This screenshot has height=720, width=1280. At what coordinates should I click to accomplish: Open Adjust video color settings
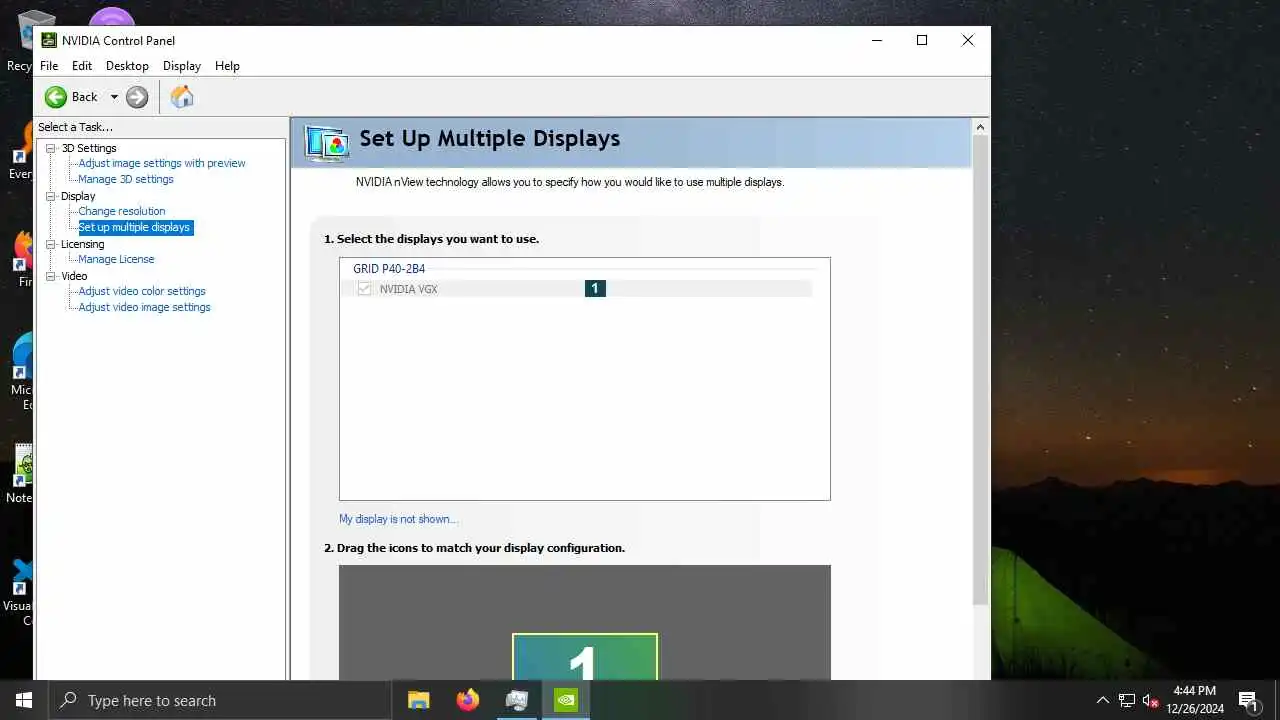click(142, 291)
